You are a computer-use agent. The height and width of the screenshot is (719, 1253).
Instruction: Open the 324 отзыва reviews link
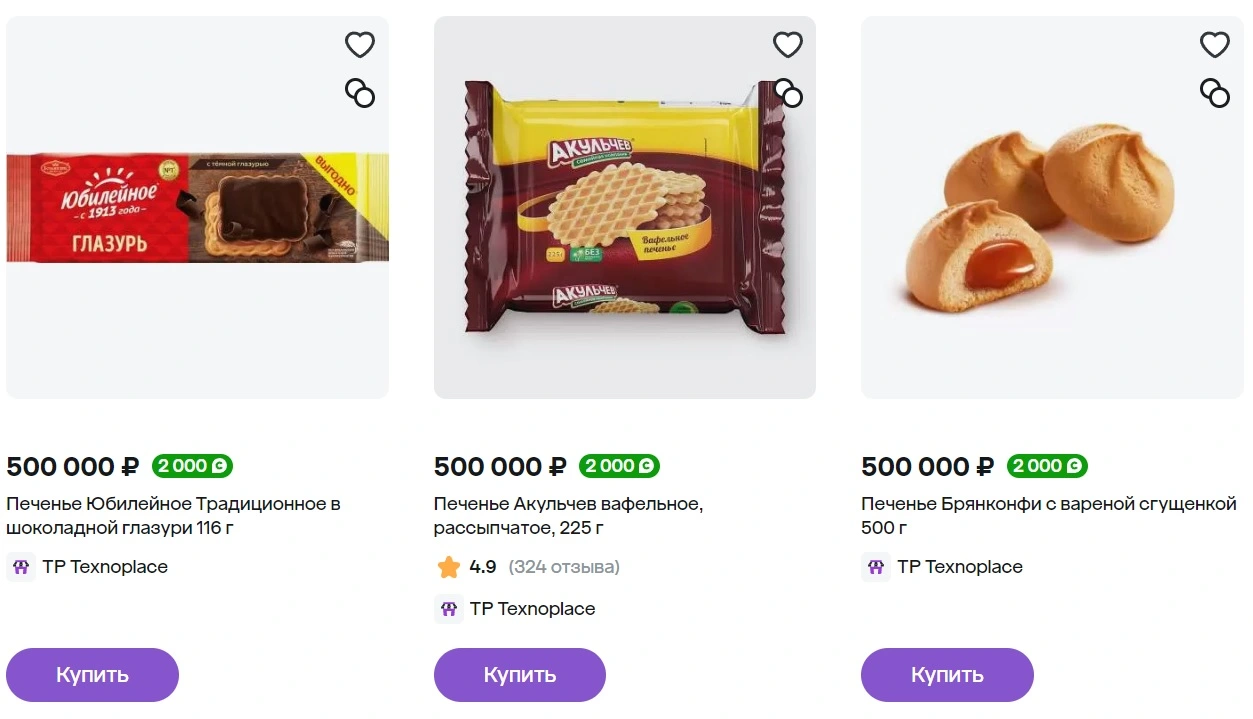564,567
